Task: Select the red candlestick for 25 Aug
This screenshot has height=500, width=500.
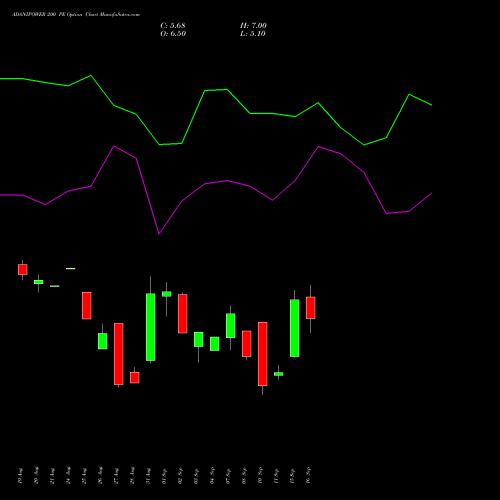Action: [x=87, y=306]
